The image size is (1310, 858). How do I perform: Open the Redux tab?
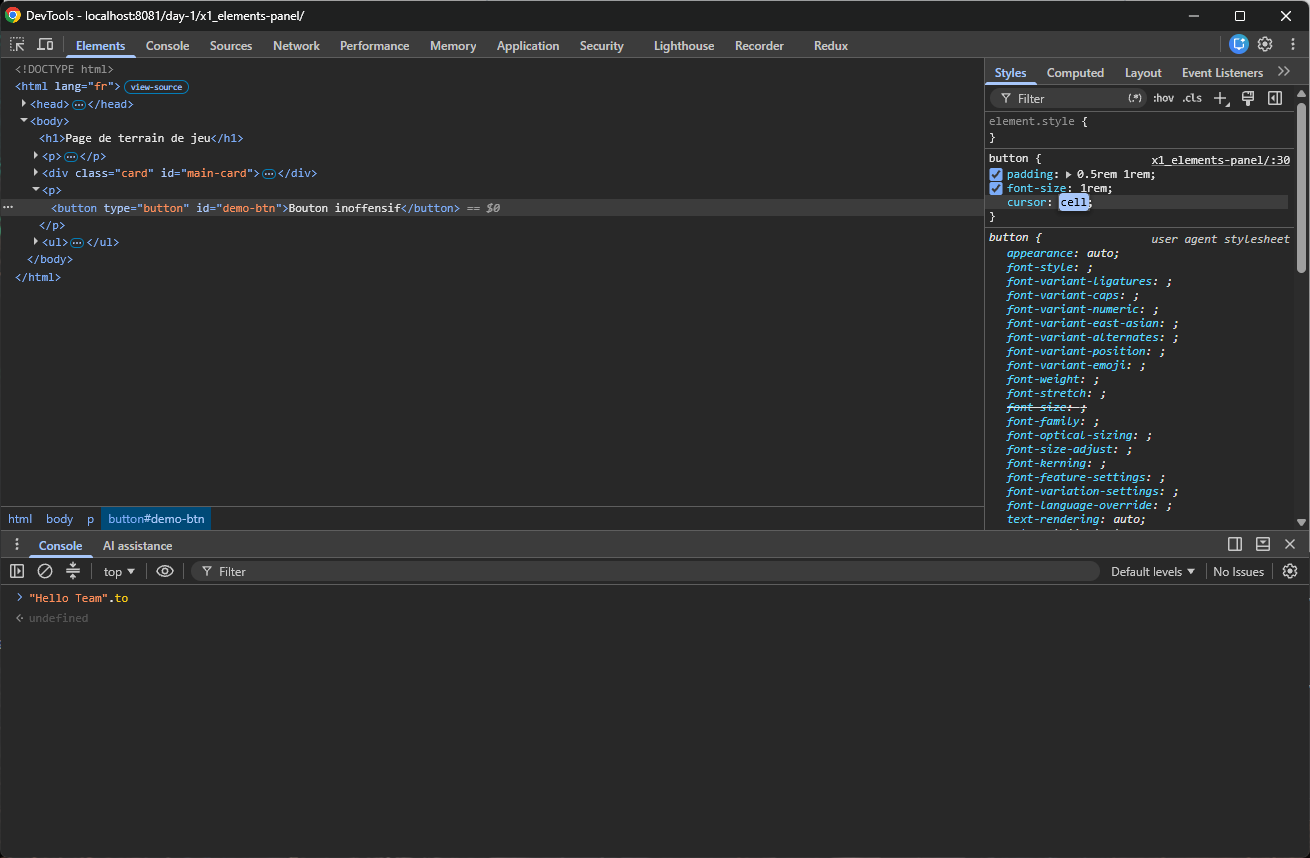831,45
